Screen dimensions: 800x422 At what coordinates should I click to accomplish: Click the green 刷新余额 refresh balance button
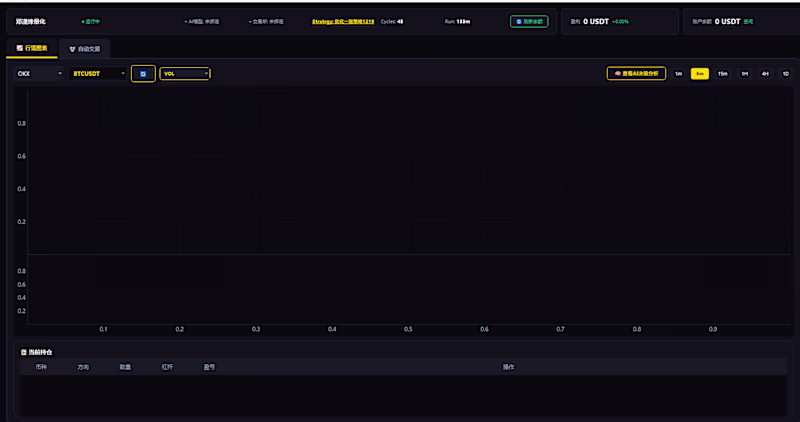click(529, 21)
